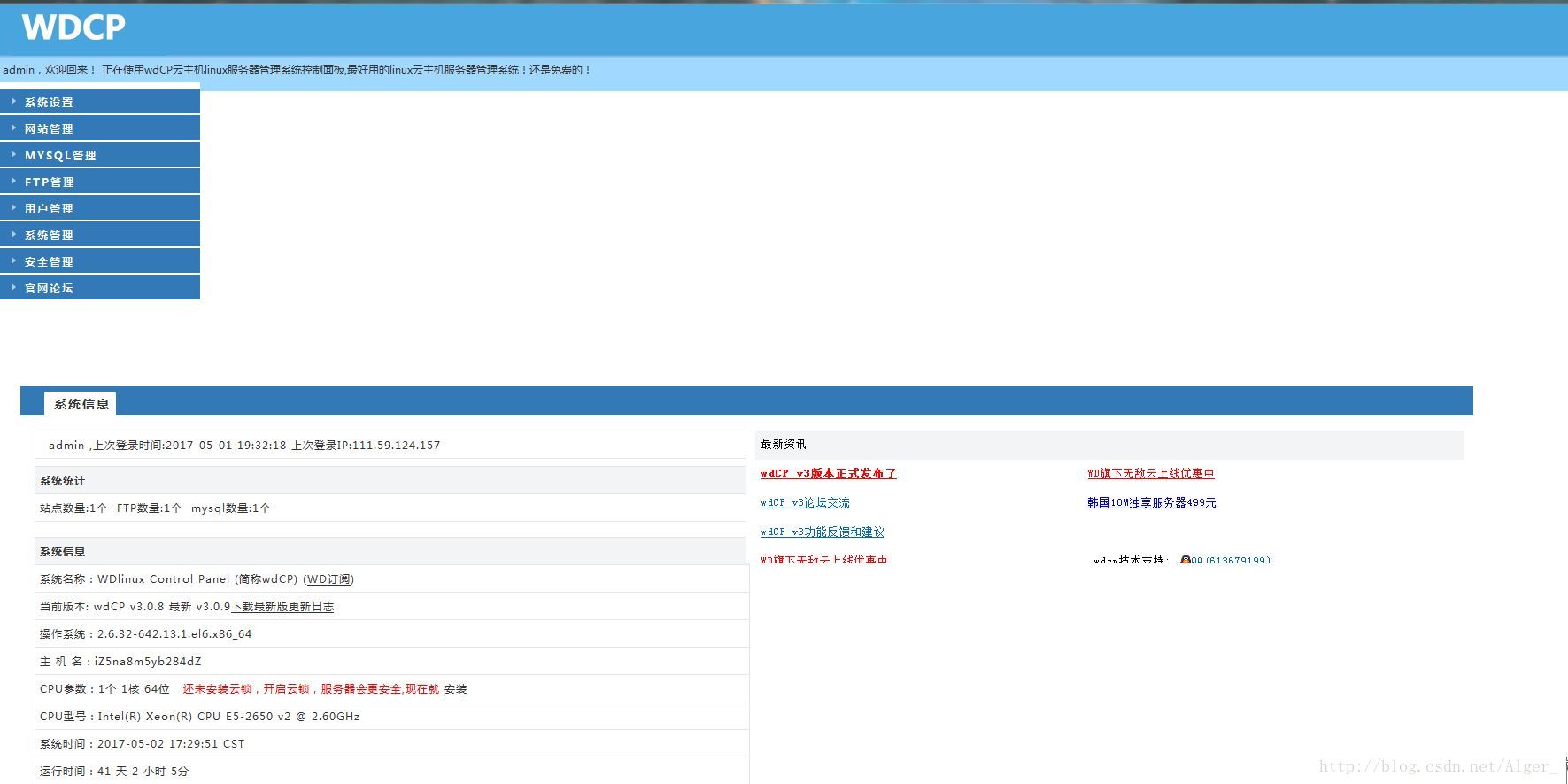The image size is (1568, 784).
Task: Click the 运行时间 41 天 row
Action: (391, 772)
